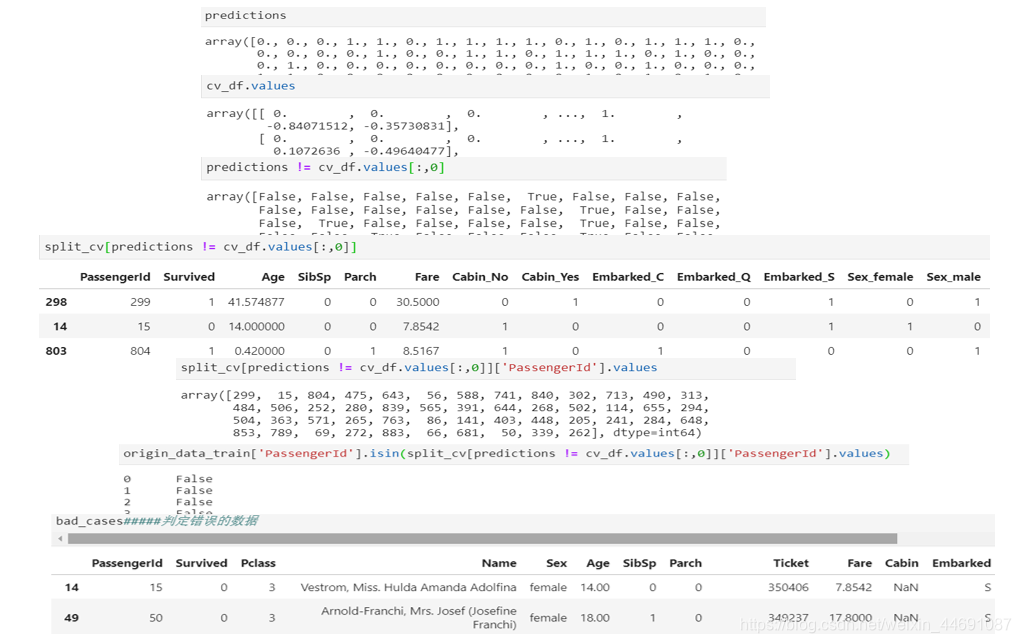This screenshot has height=643, width=1021.
Task: Click the Embarked_C column header
Action: click(628, 277)
